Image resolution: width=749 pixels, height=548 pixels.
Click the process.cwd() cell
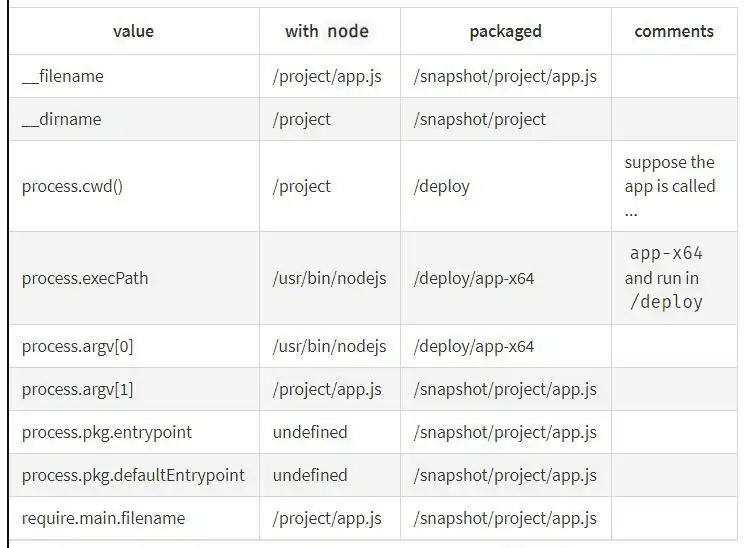[73, 186]
